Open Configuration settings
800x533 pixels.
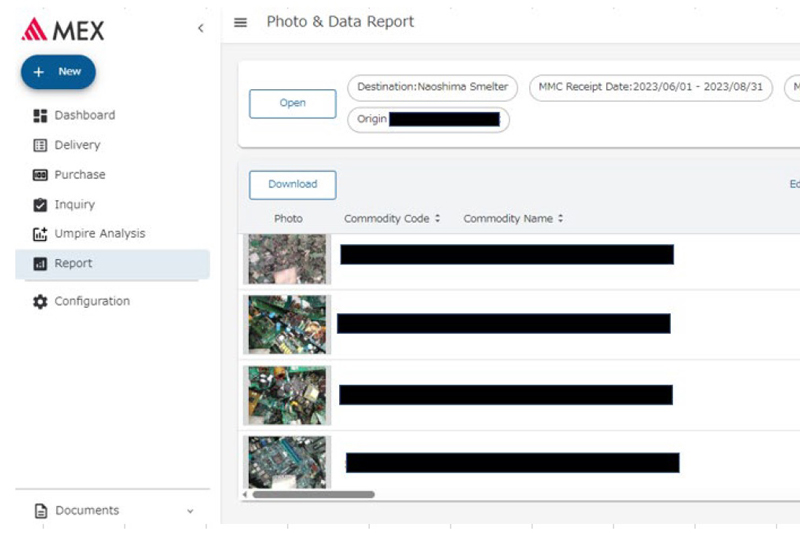(x=91, y=301)
